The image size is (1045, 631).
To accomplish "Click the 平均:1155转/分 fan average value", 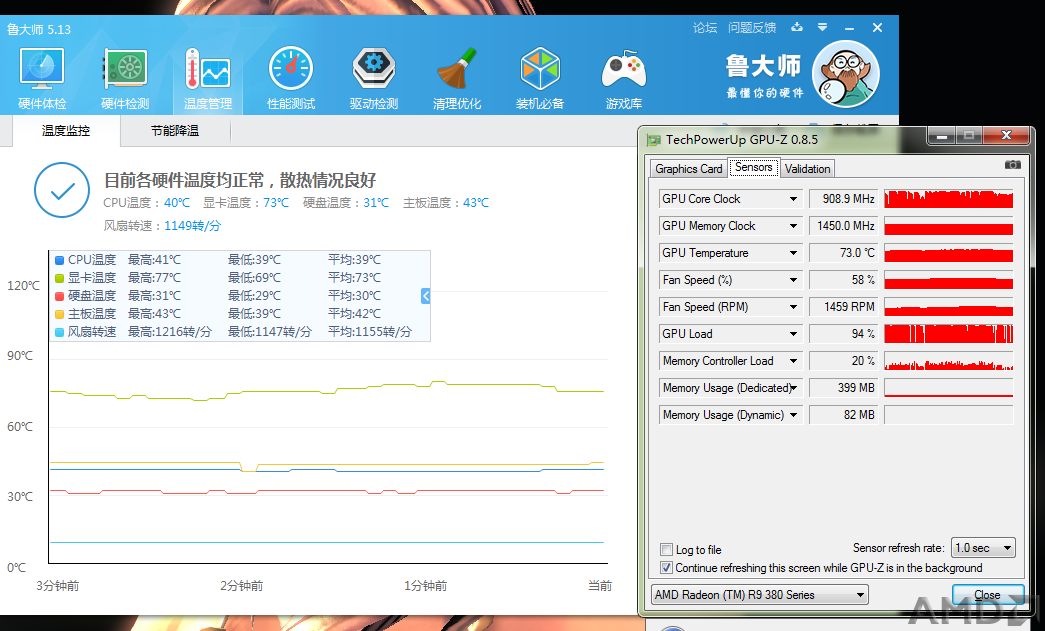I will click(370, 332).
